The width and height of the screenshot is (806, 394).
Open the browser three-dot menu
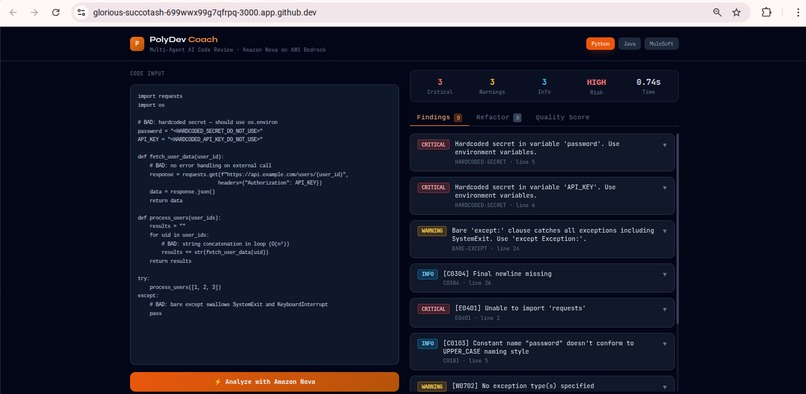[x=797, y=12]
